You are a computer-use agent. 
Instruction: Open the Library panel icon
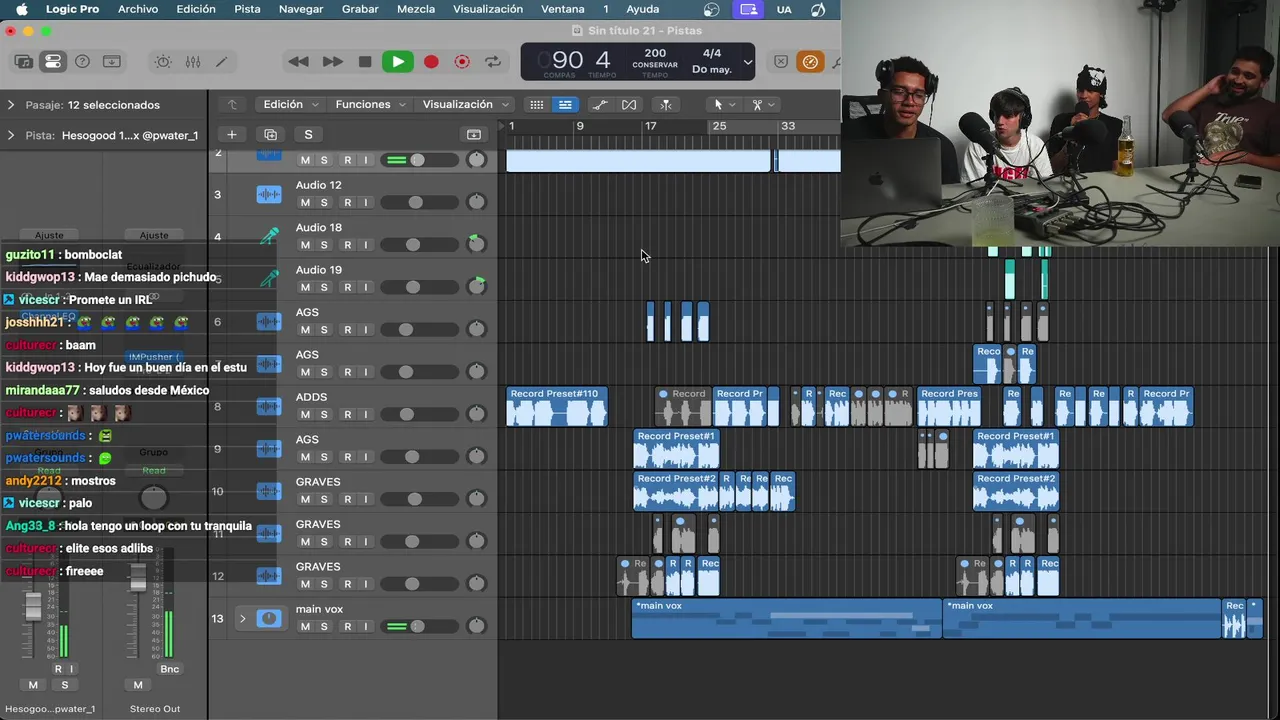pos(24,62)
